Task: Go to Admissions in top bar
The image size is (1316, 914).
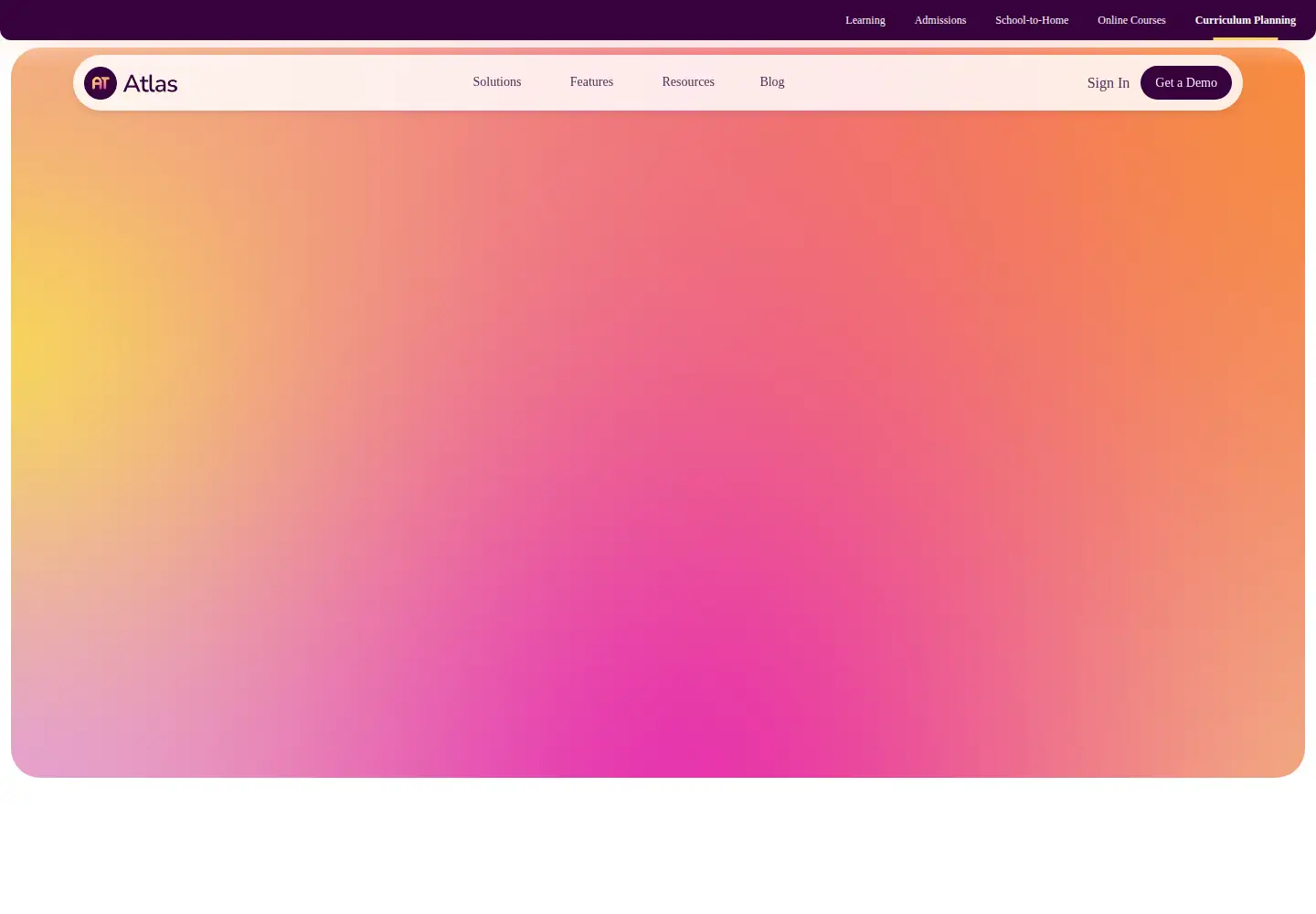Action: pyautogui.click(x=940, y=20)
